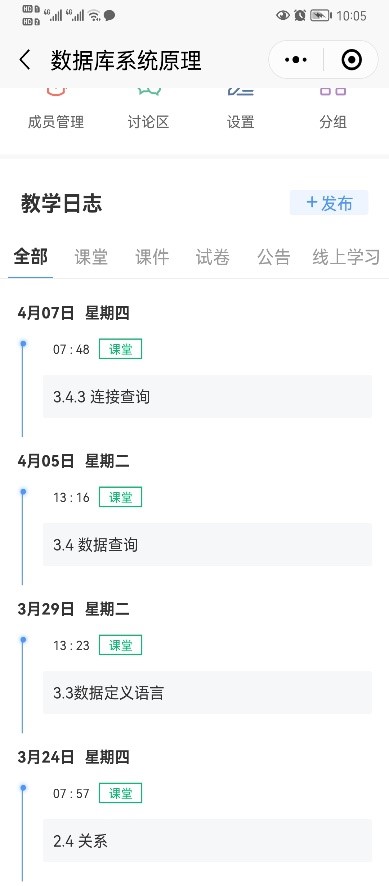Viewport: 389px width, 886px height.
Task: Switch to the 试卷 tab
Action: click(x=213, y=257)
